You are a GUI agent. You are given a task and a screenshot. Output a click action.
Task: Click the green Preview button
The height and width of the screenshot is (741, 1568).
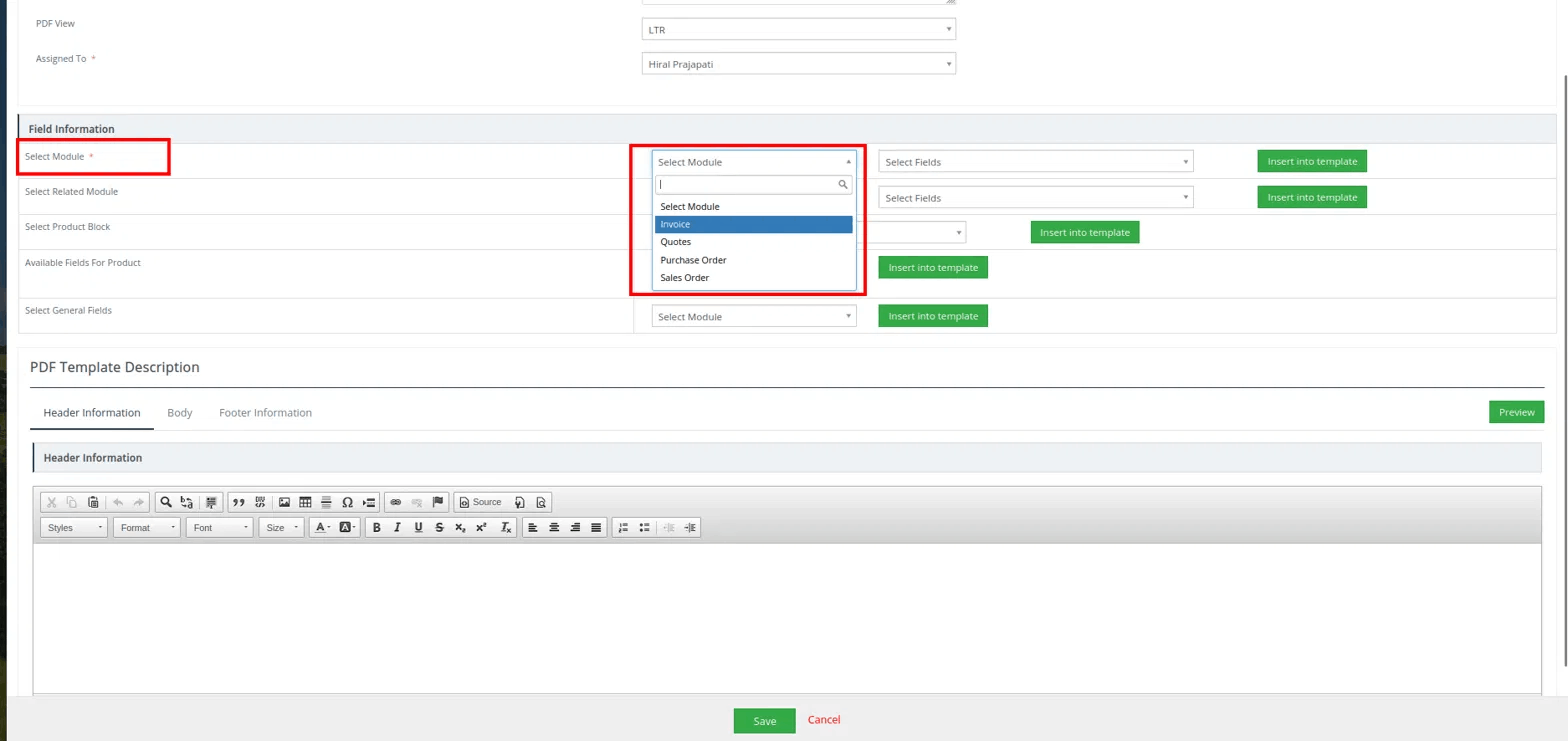tap(1516, 412)
